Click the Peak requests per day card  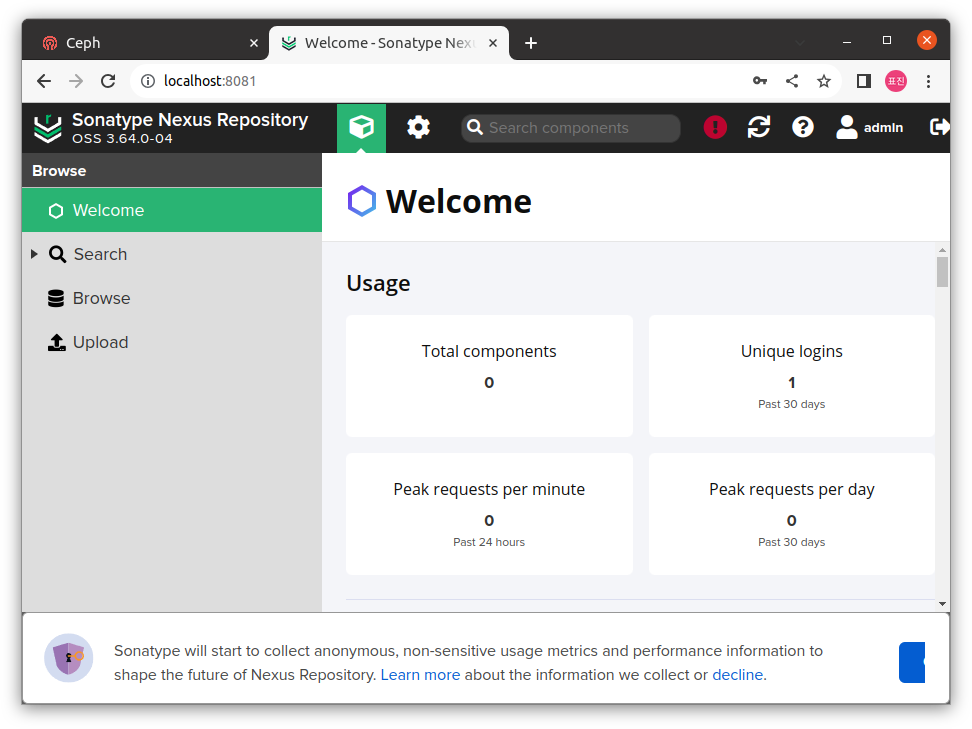point(792,514)
